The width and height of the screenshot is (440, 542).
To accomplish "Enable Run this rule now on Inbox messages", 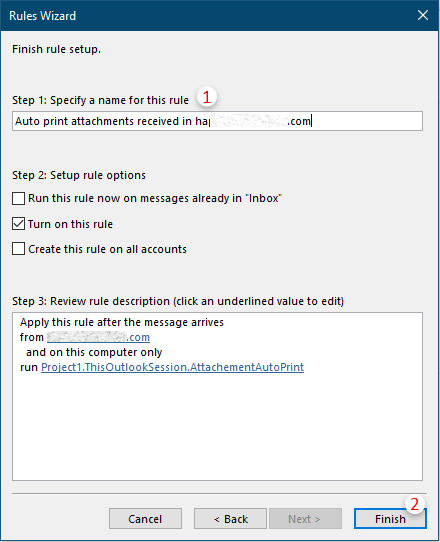I will coord(18,198).
